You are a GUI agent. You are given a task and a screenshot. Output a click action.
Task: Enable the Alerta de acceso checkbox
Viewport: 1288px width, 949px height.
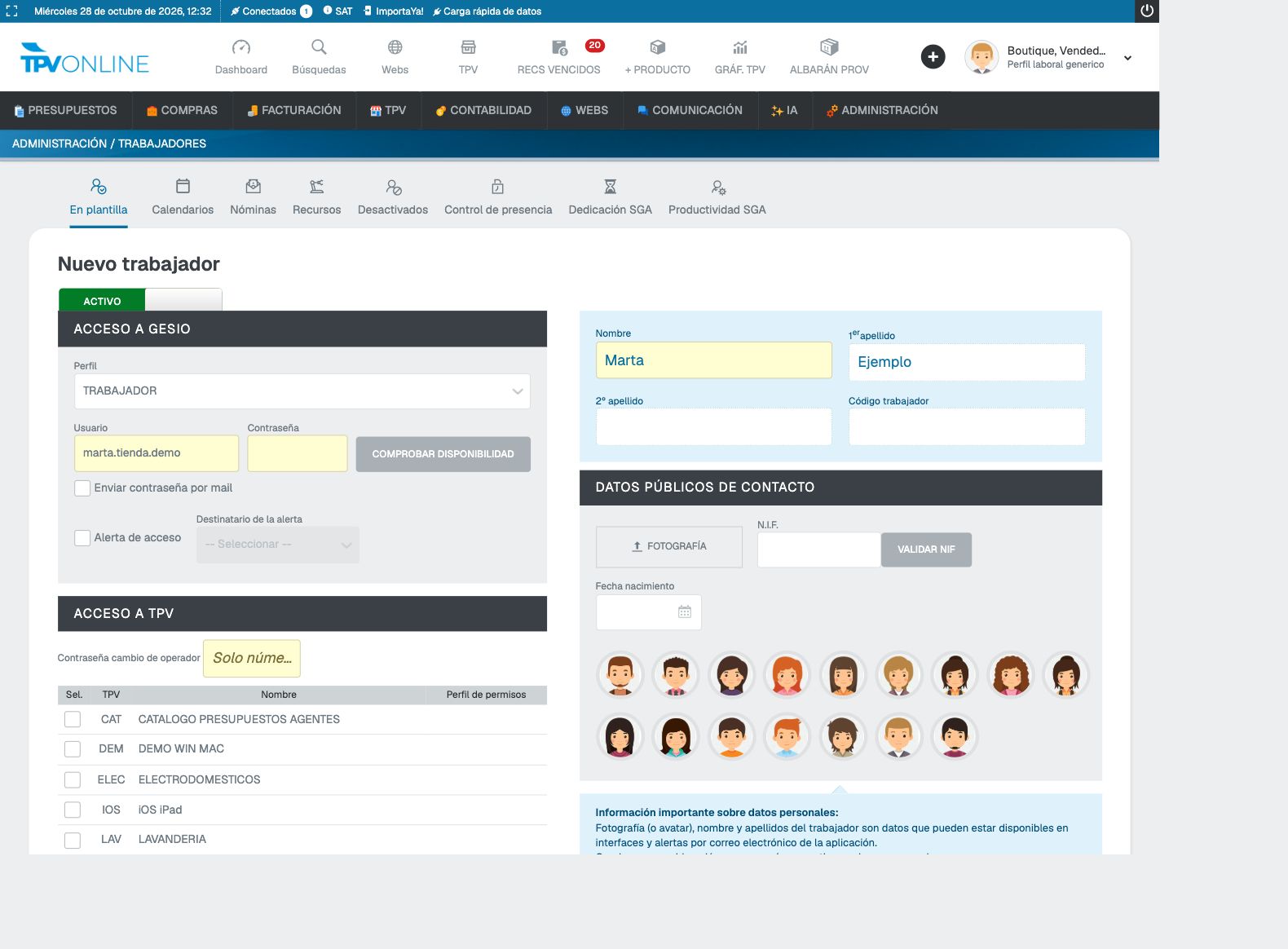pyautogui.click(x=82, y=538)
